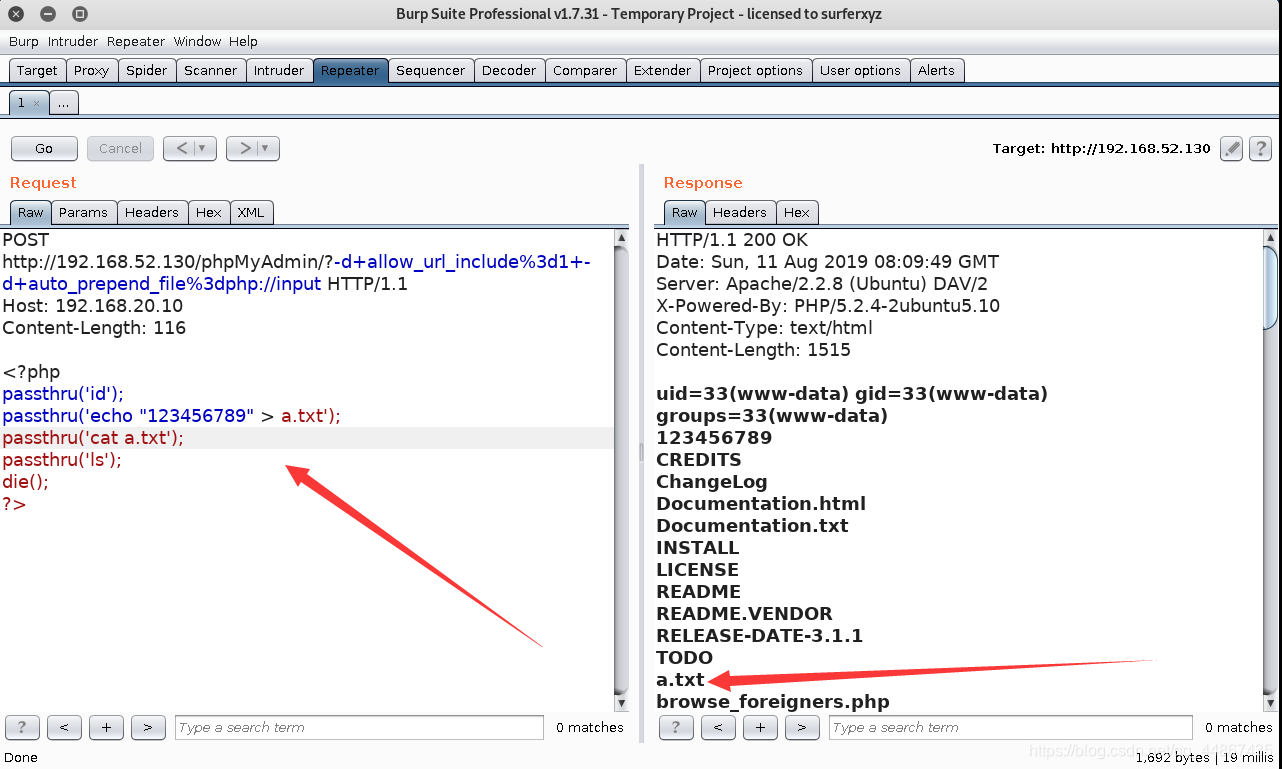
Task: Go to previous request search match
Action: click(x=64, y=727)
